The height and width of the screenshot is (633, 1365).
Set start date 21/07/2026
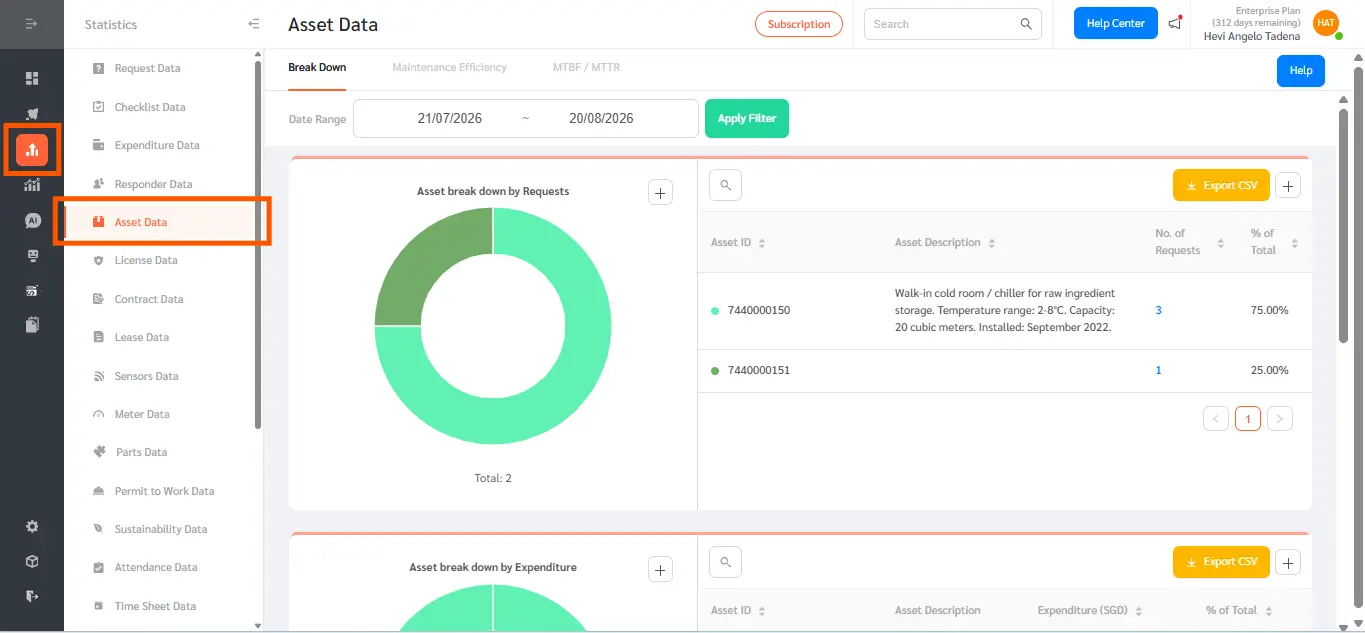pyautogui.click(x=450, y=118)
